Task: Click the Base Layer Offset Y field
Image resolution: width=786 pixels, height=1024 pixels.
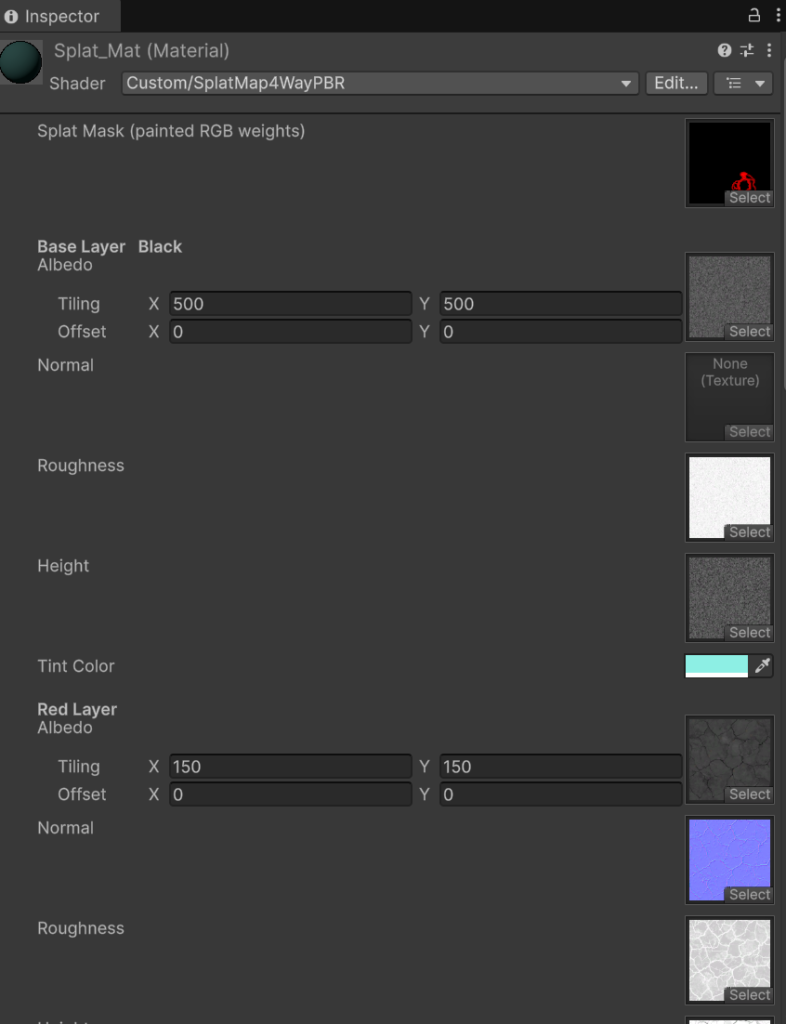Action: [561, 332]
